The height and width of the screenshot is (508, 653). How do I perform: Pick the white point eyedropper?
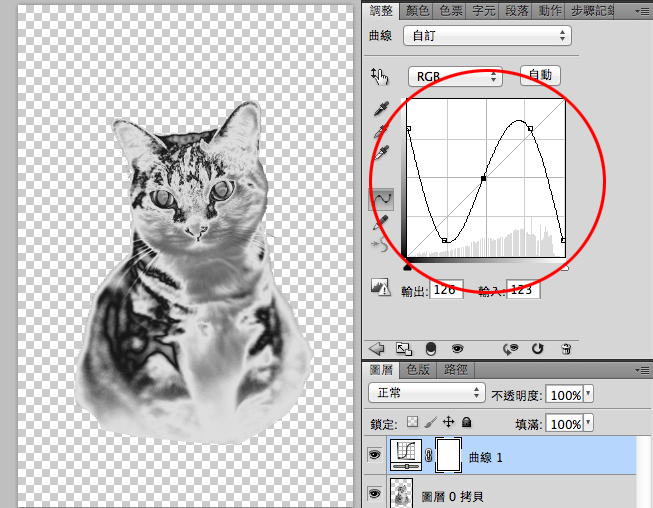(381, 153)
